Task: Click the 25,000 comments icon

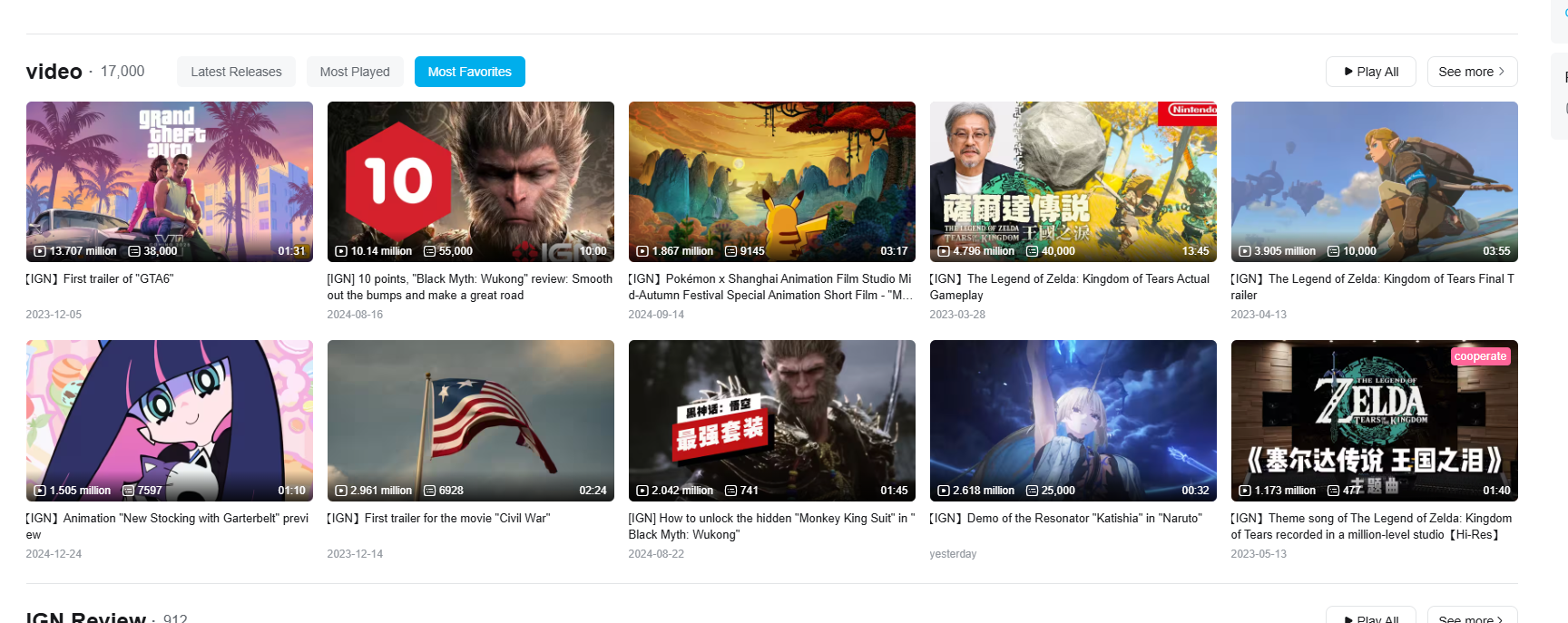Action: (1033, 491)
